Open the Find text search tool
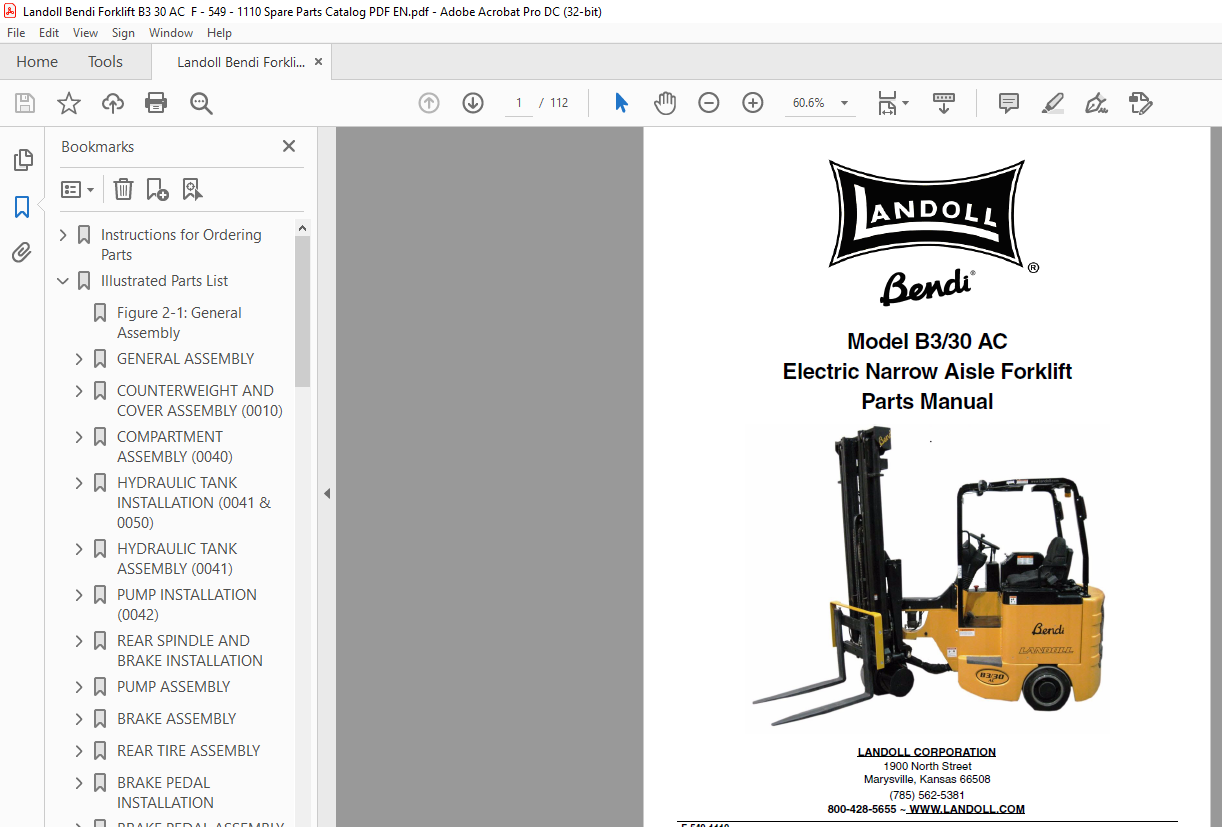 click(x=201, y=103)
